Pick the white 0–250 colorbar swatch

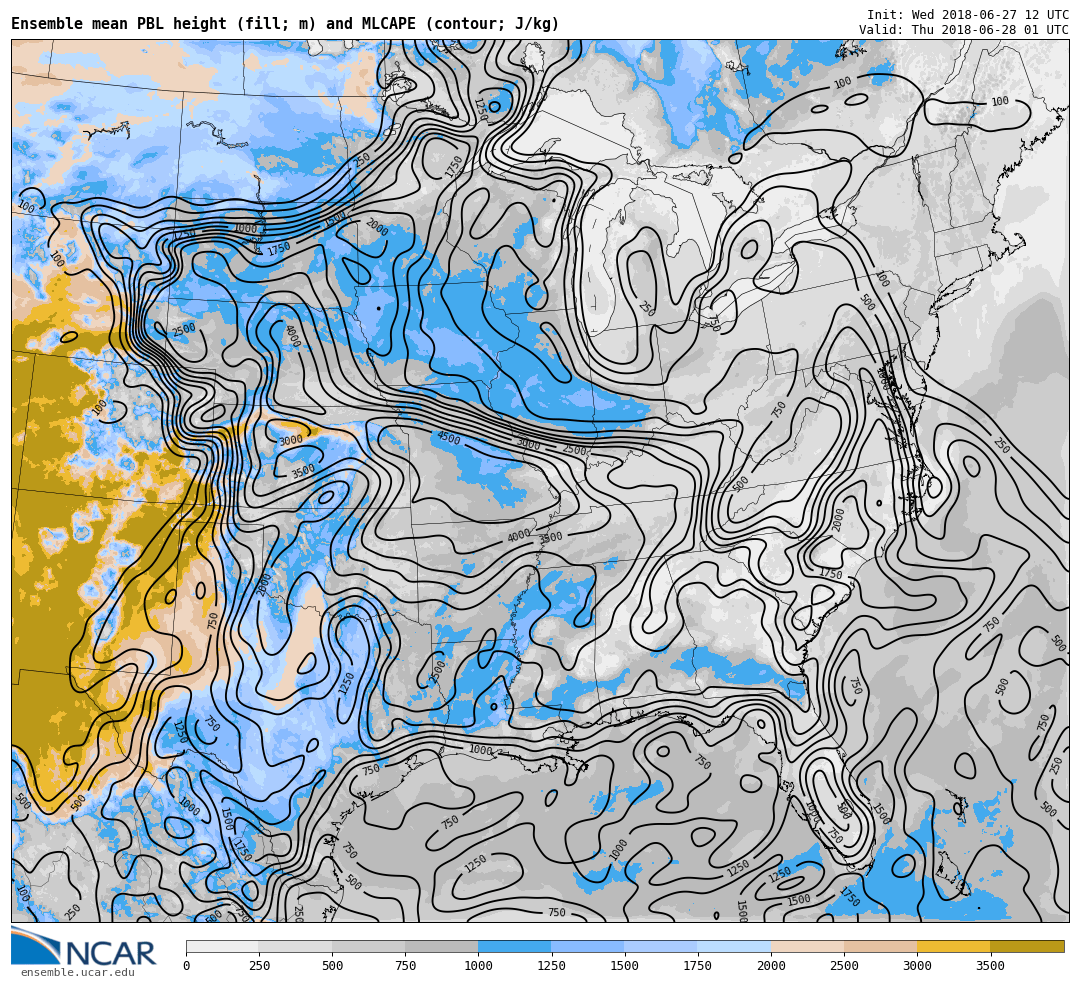[222, 946]
